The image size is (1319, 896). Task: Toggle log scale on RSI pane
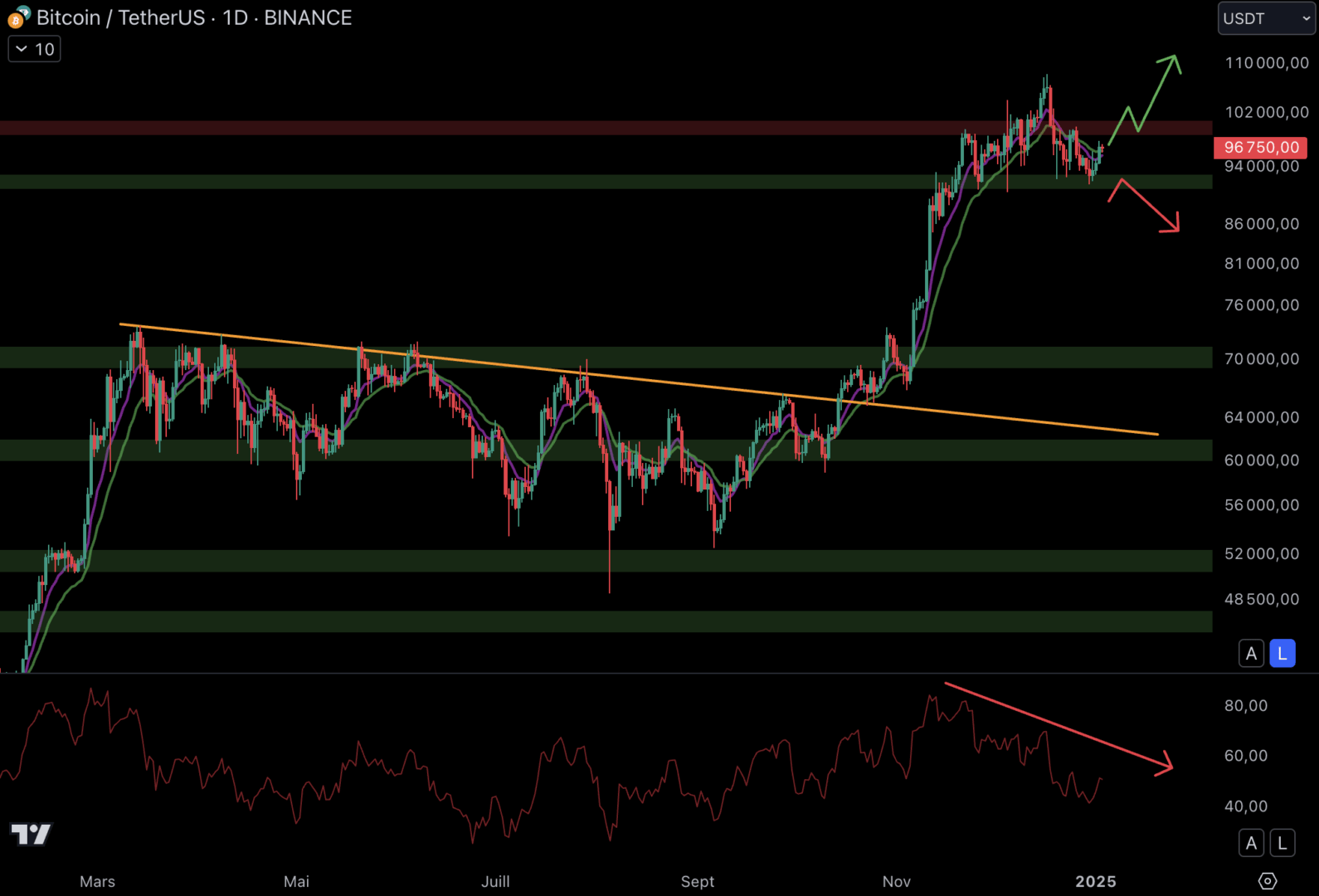(1282, 844)
